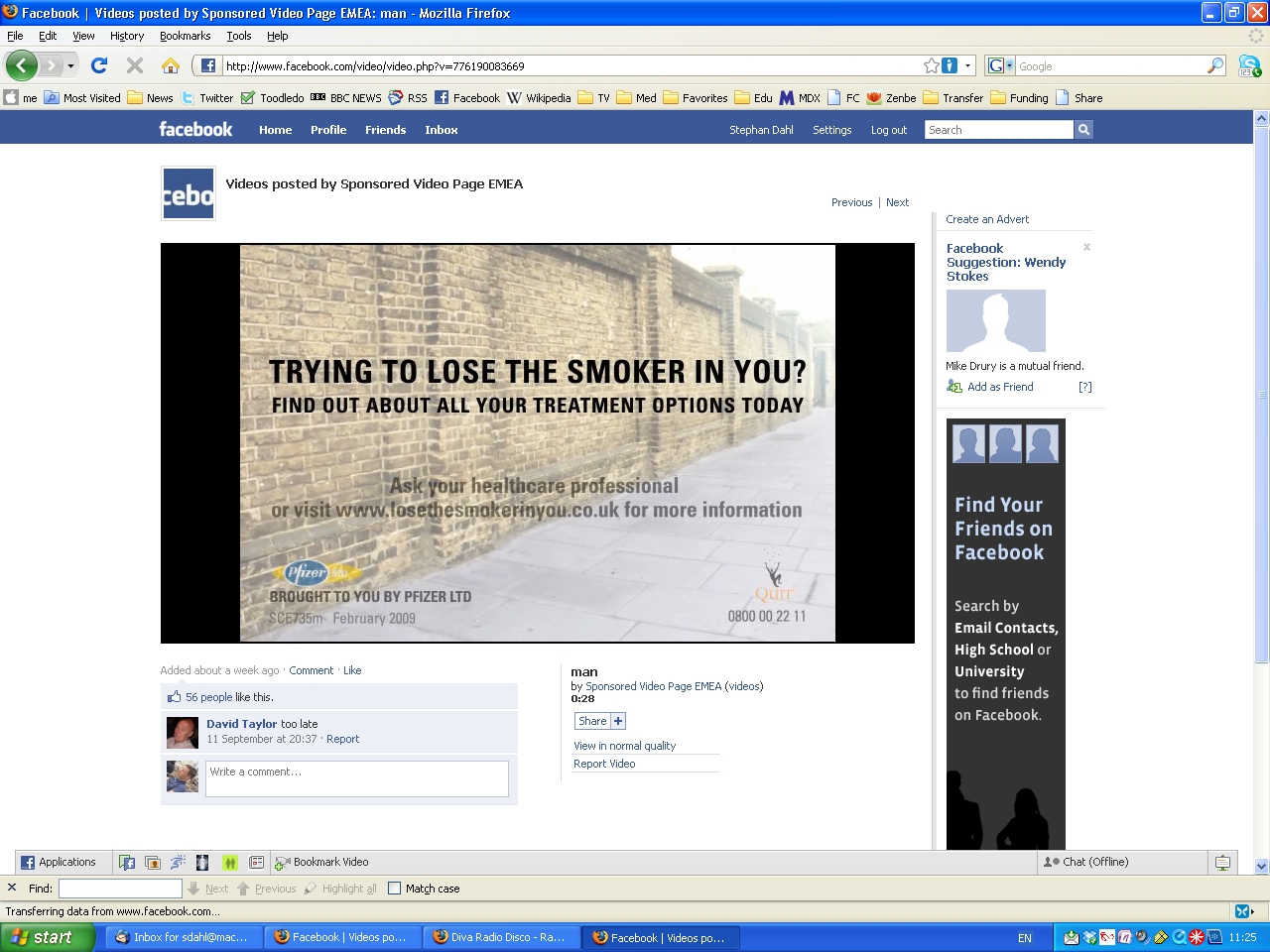This screenshot has height=952, width=1270.
Task: Open the History menu
Action: tap(127, 36)
